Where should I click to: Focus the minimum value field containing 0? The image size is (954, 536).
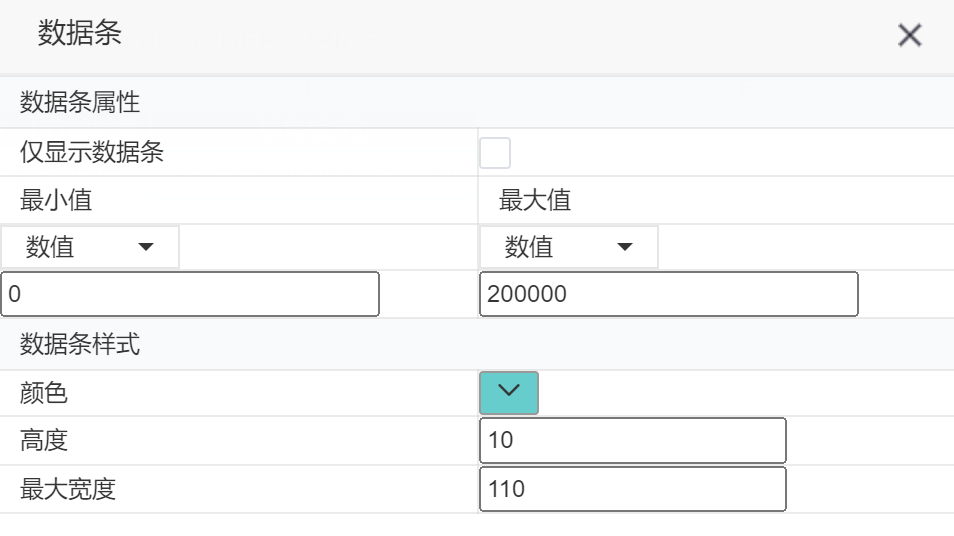[190, 294]
